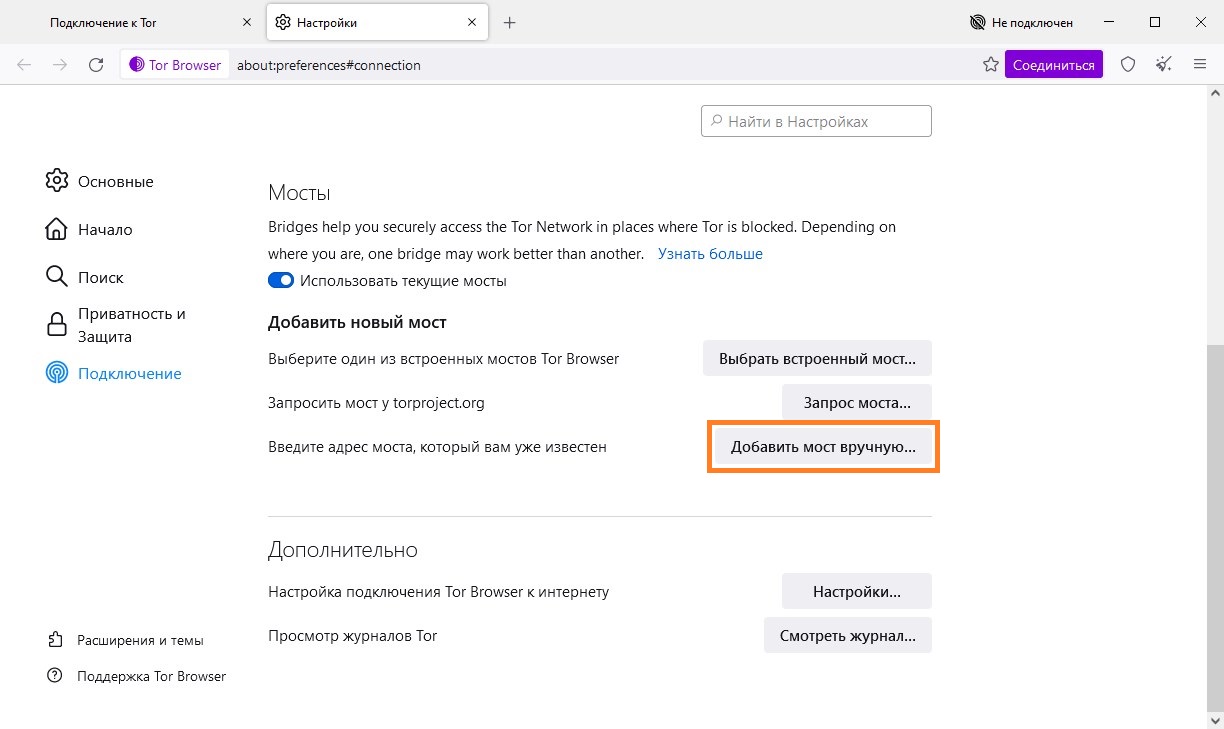Open the hamburger application menu
This screenshot has width=1224, height=729.
[1200, 65]
